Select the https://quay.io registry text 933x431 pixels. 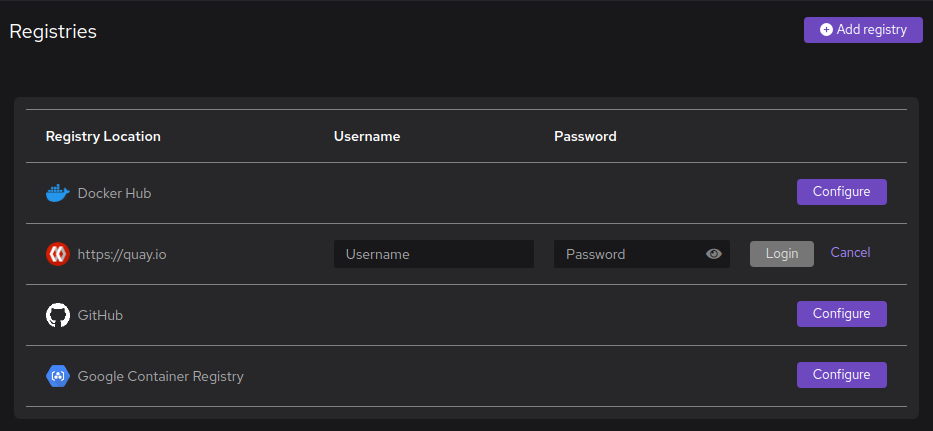122,254
